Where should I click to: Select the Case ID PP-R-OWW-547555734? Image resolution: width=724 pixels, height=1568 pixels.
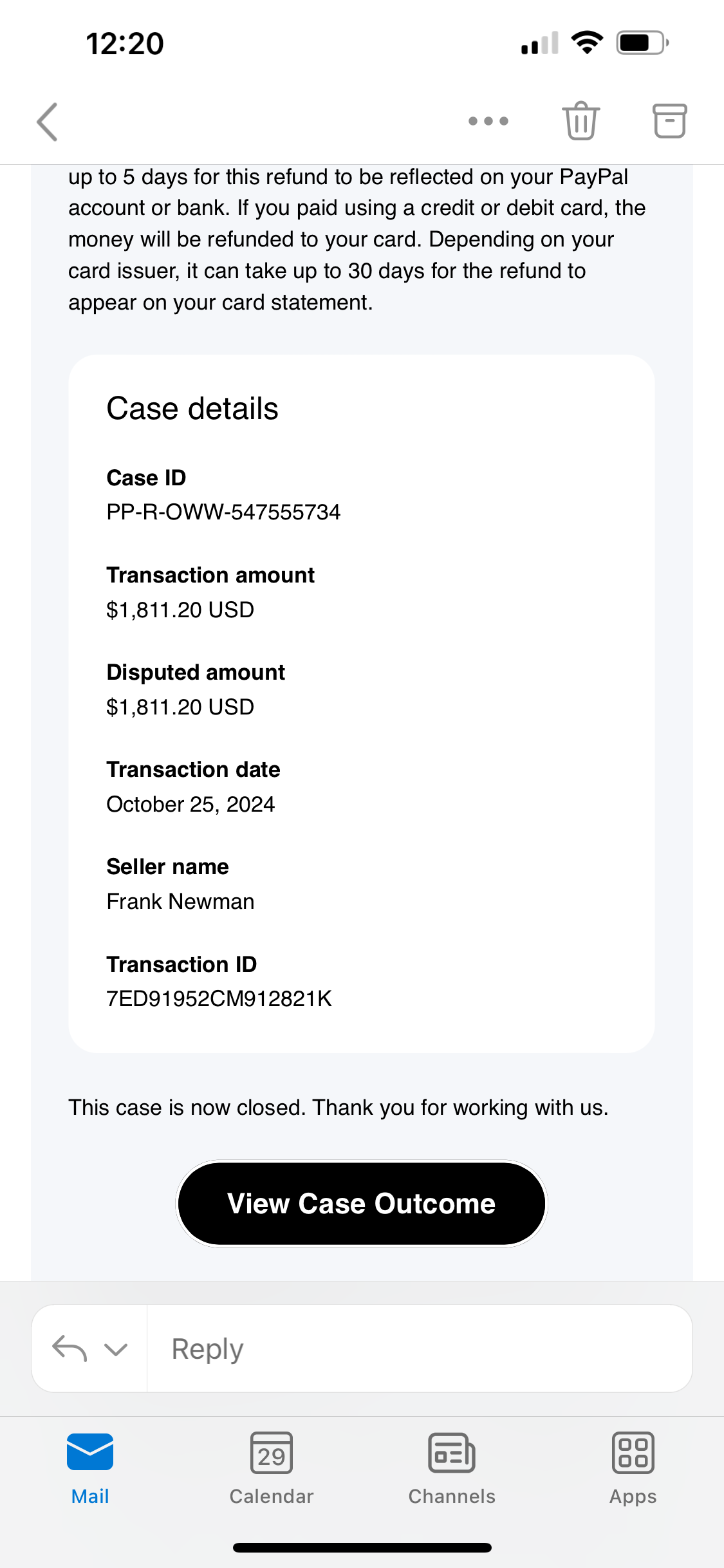pos(223,512)
